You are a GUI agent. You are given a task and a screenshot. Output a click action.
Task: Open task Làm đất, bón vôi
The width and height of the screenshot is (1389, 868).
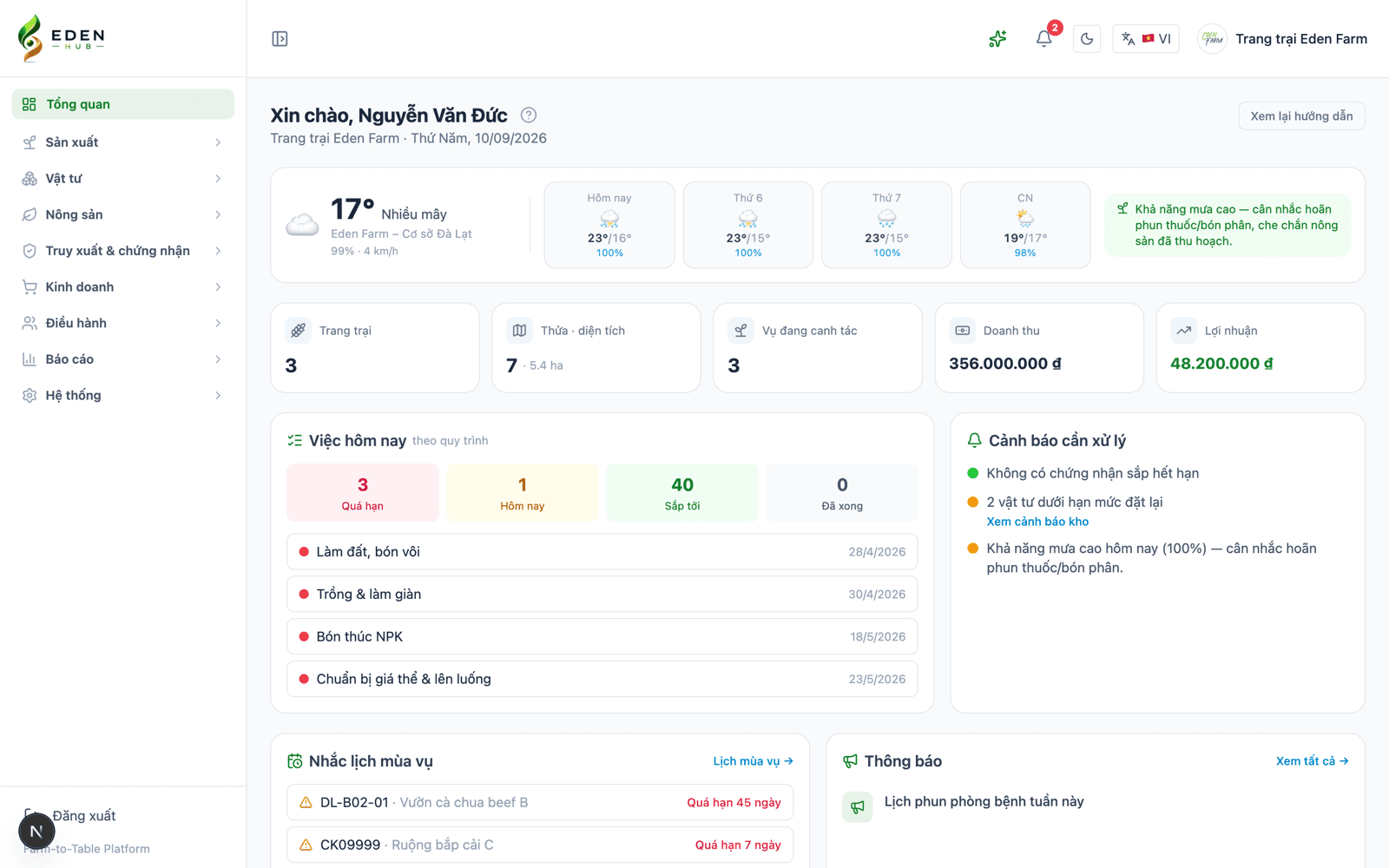tap(602, 552)
